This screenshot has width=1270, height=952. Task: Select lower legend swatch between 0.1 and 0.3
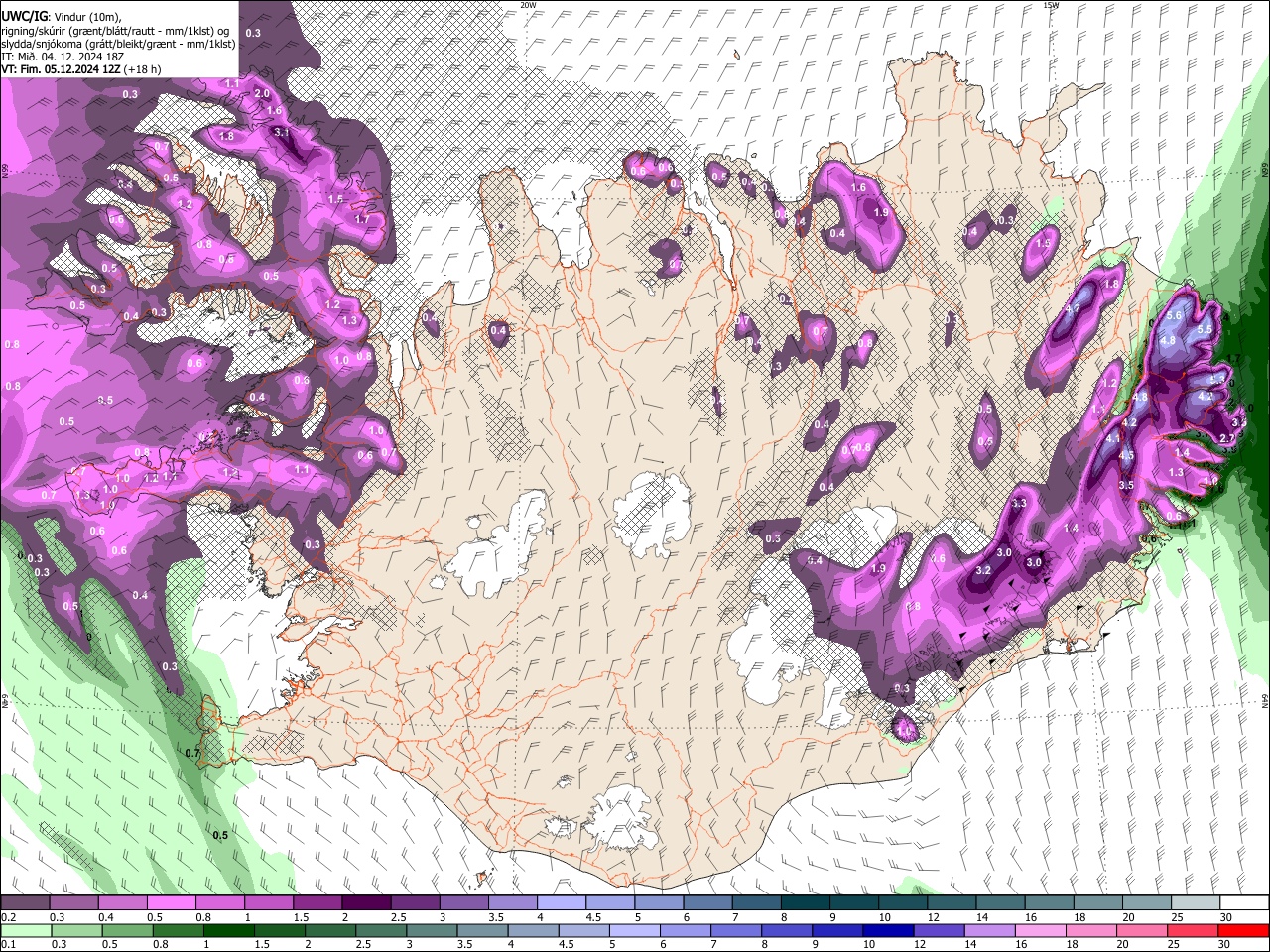coord(25,930)
